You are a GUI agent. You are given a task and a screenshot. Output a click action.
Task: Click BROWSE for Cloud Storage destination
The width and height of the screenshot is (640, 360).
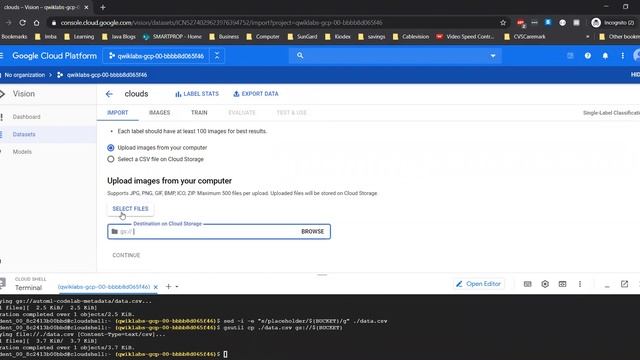coord(312,231)
